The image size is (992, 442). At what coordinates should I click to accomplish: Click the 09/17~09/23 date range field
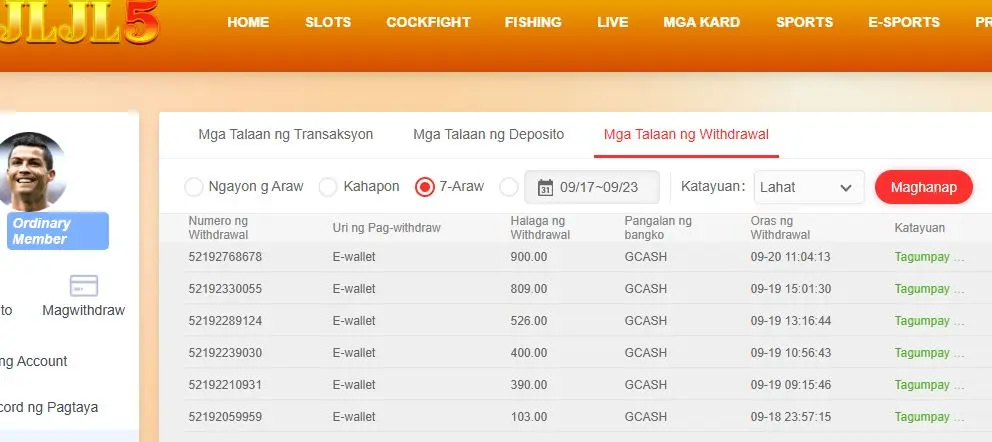point(592,187)
